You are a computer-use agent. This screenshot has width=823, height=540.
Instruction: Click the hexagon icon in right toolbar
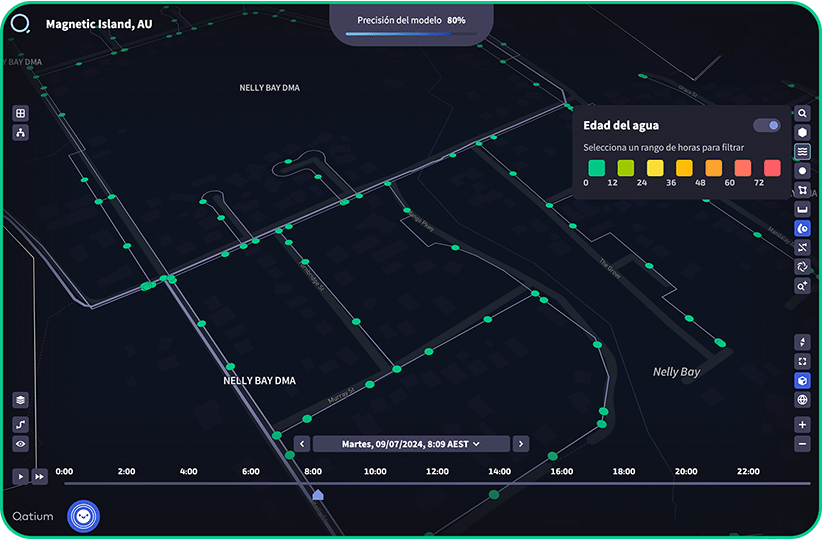[802, 133]
